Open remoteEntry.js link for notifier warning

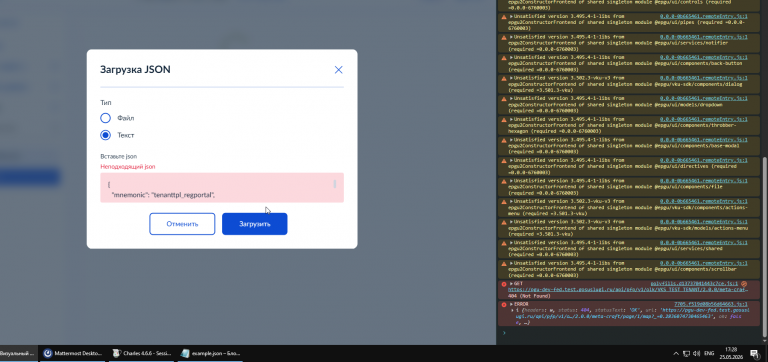click(x=703, y=37)
